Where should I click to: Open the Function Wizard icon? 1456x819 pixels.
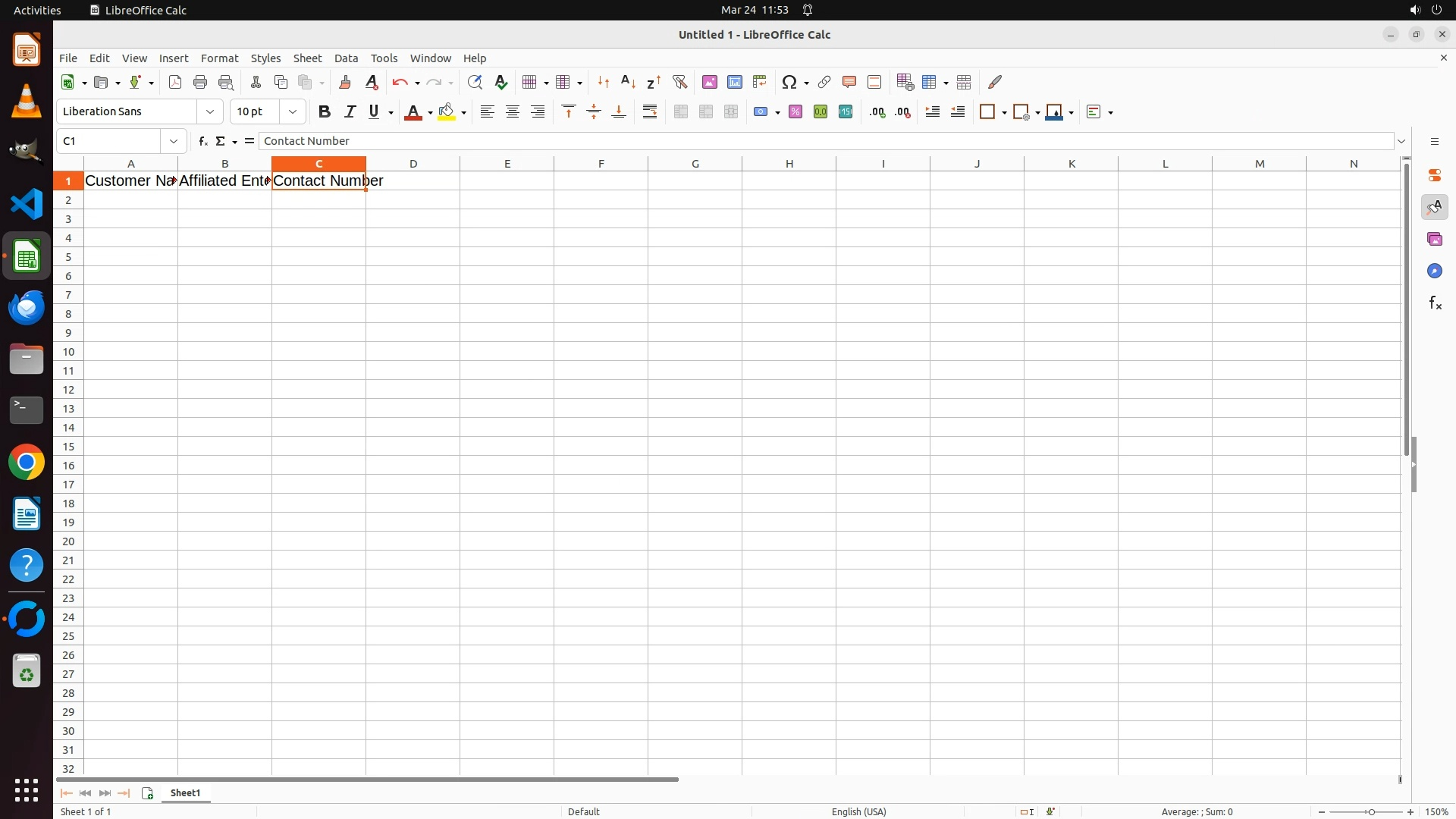tap(202, 141)
